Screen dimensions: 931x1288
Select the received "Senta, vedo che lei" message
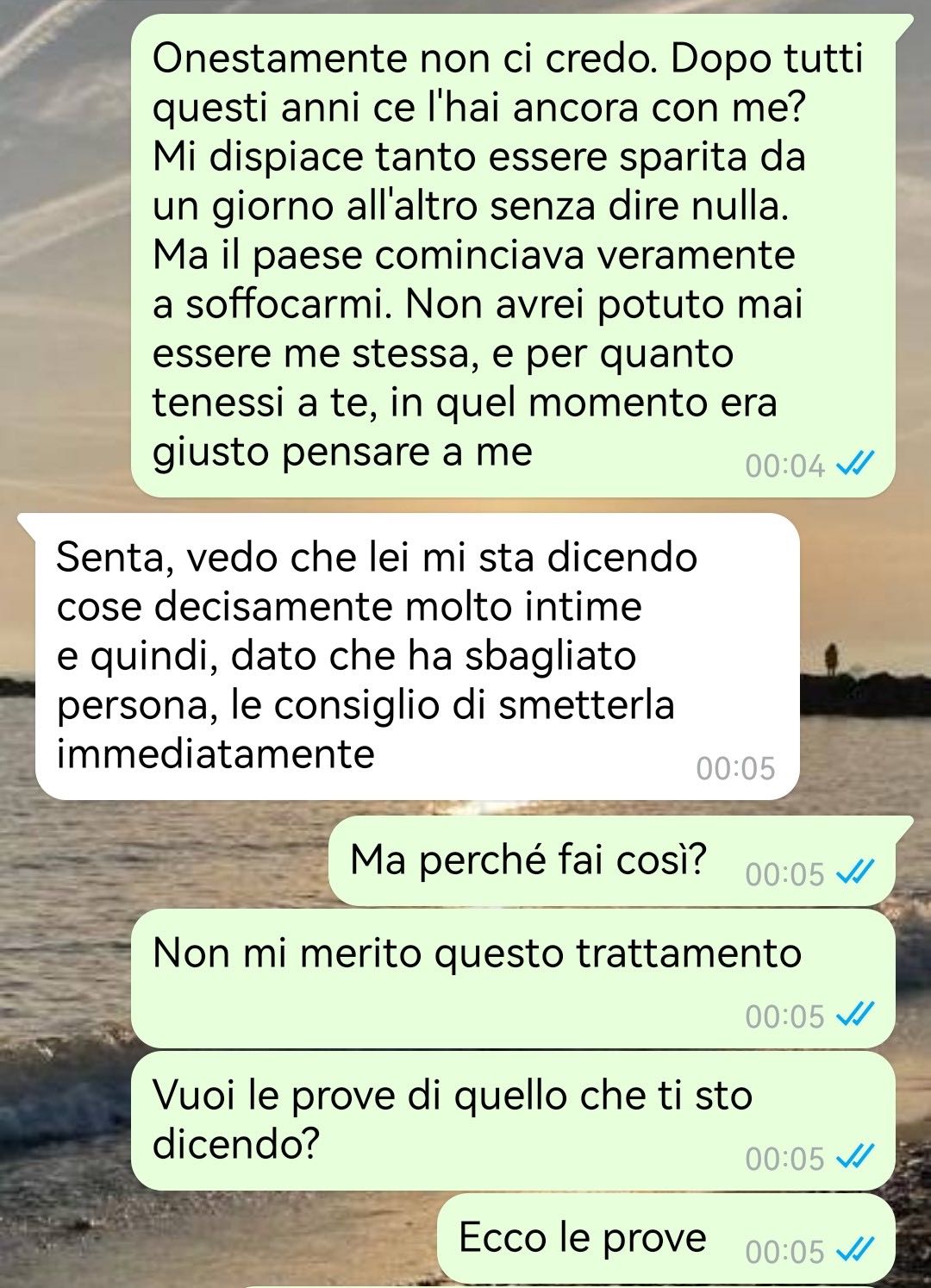(x=417, y=657)
